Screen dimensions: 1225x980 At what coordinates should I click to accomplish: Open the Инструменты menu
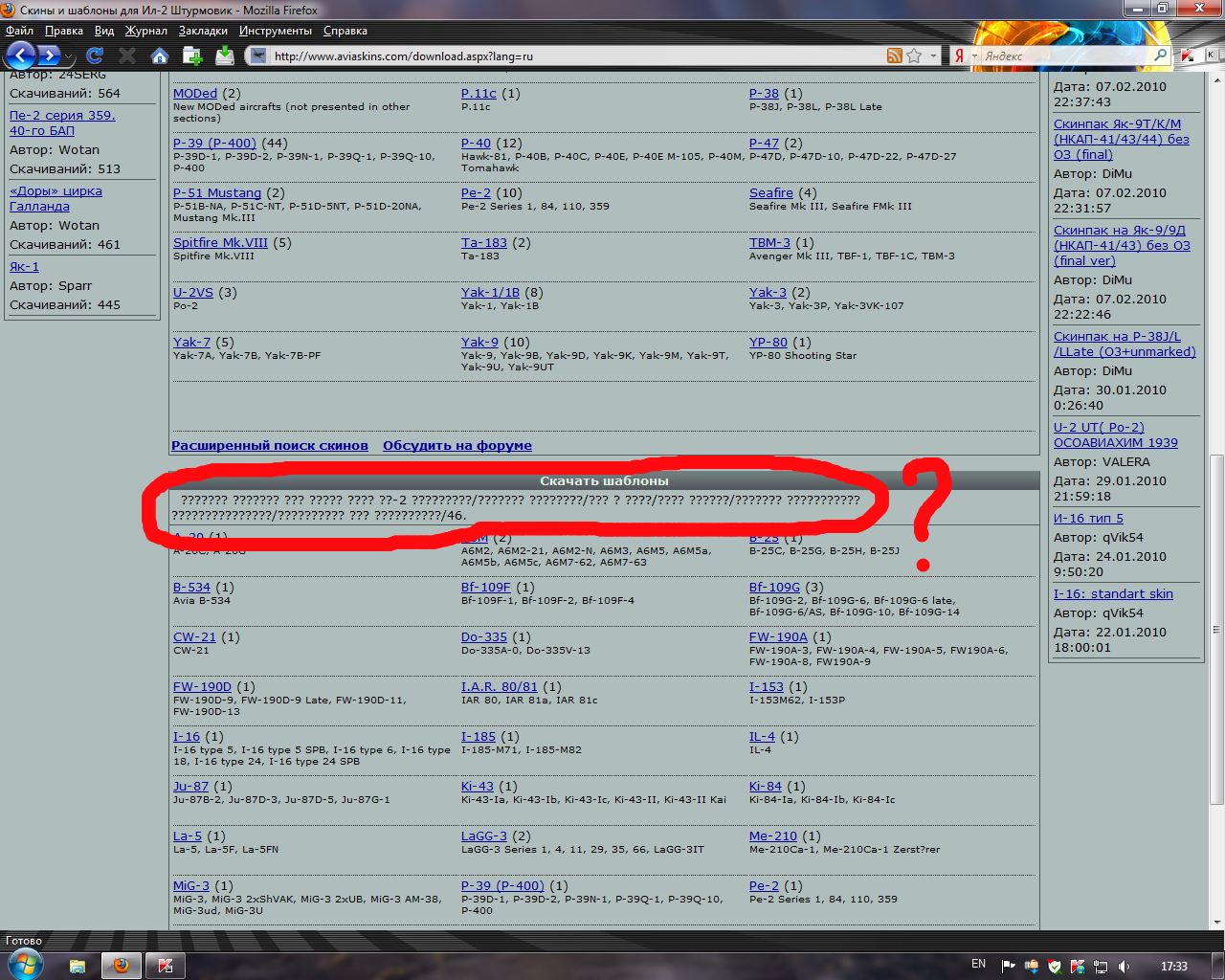click(x=276, y=31)
